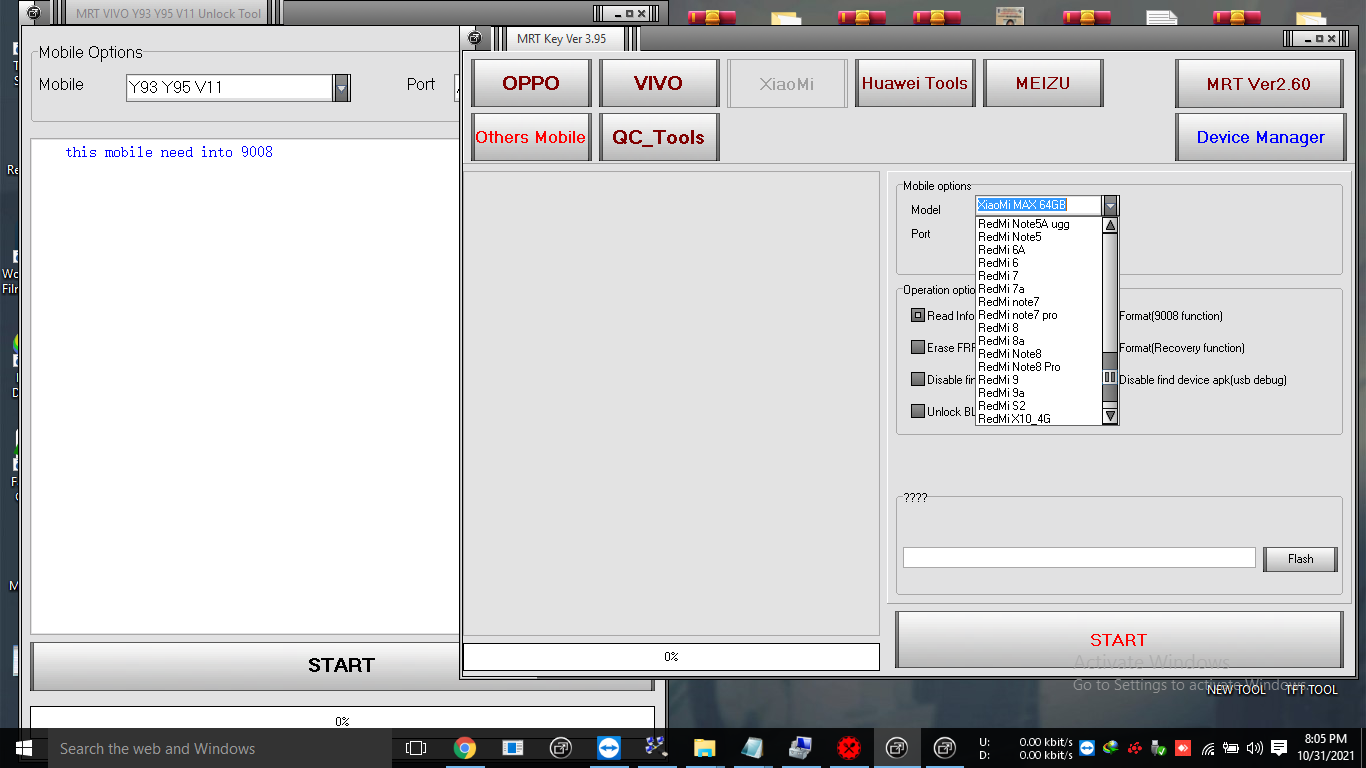The width and height of the screenshot is (1366, 768).
Task: Open Google Chrome from the taskbar
Action: click(x=464, y=748)
